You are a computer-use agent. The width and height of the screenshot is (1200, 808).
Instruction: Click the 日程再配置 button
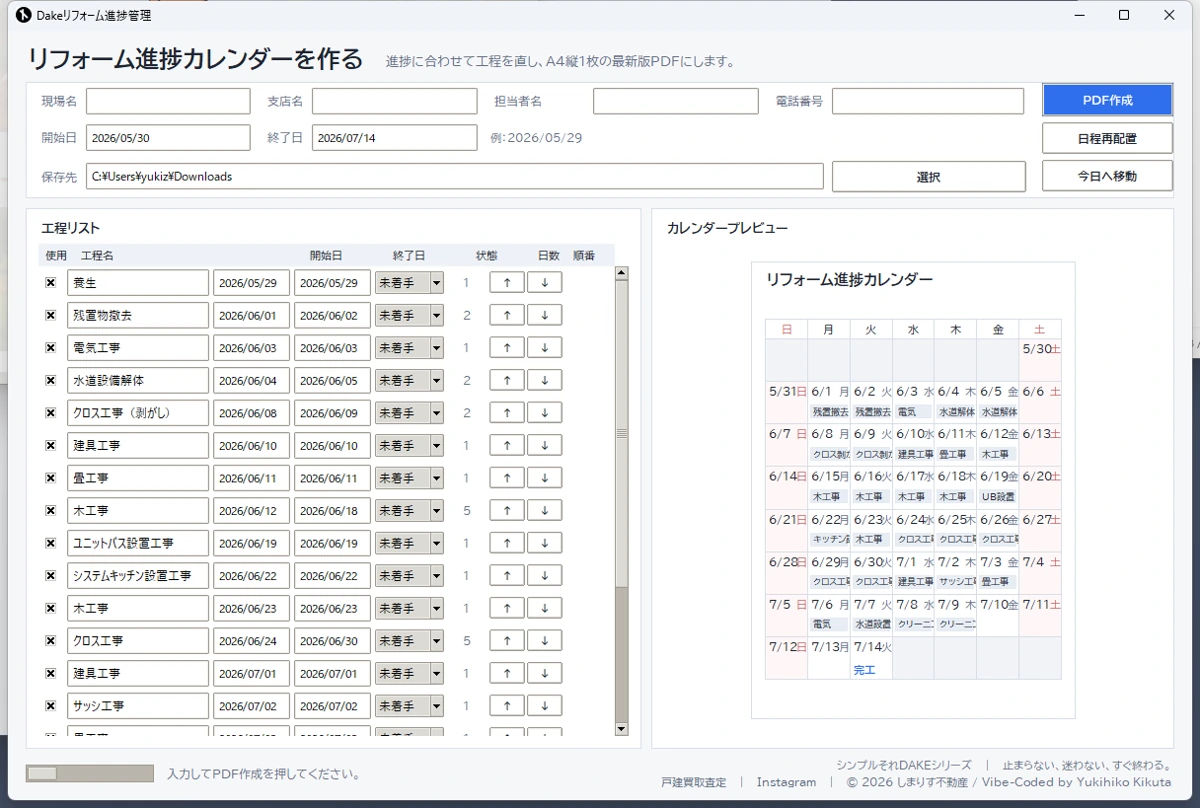point(1107,138)
